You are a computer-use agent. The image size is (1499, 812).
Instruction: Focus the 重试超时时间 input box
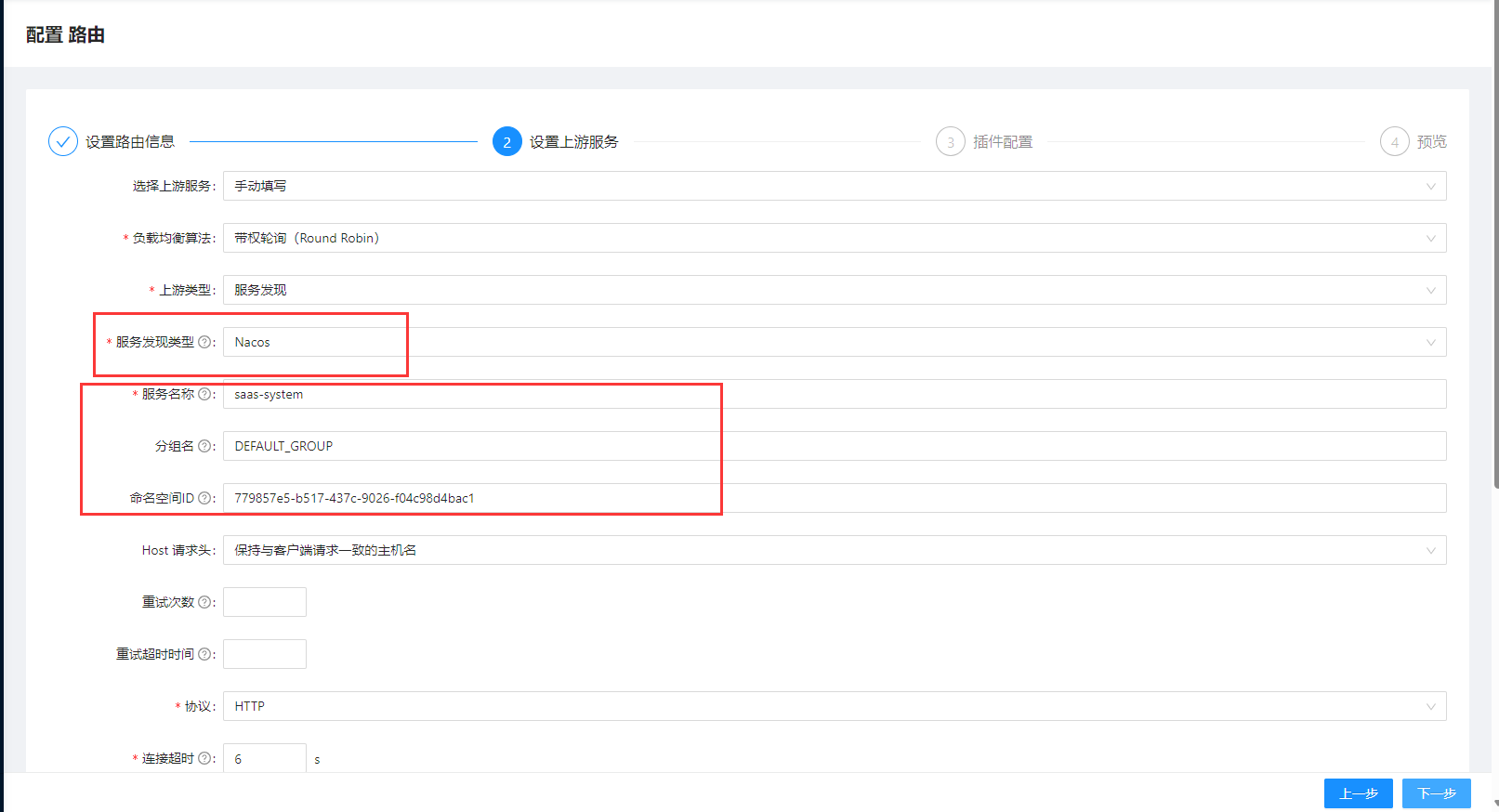coord(265,654)
